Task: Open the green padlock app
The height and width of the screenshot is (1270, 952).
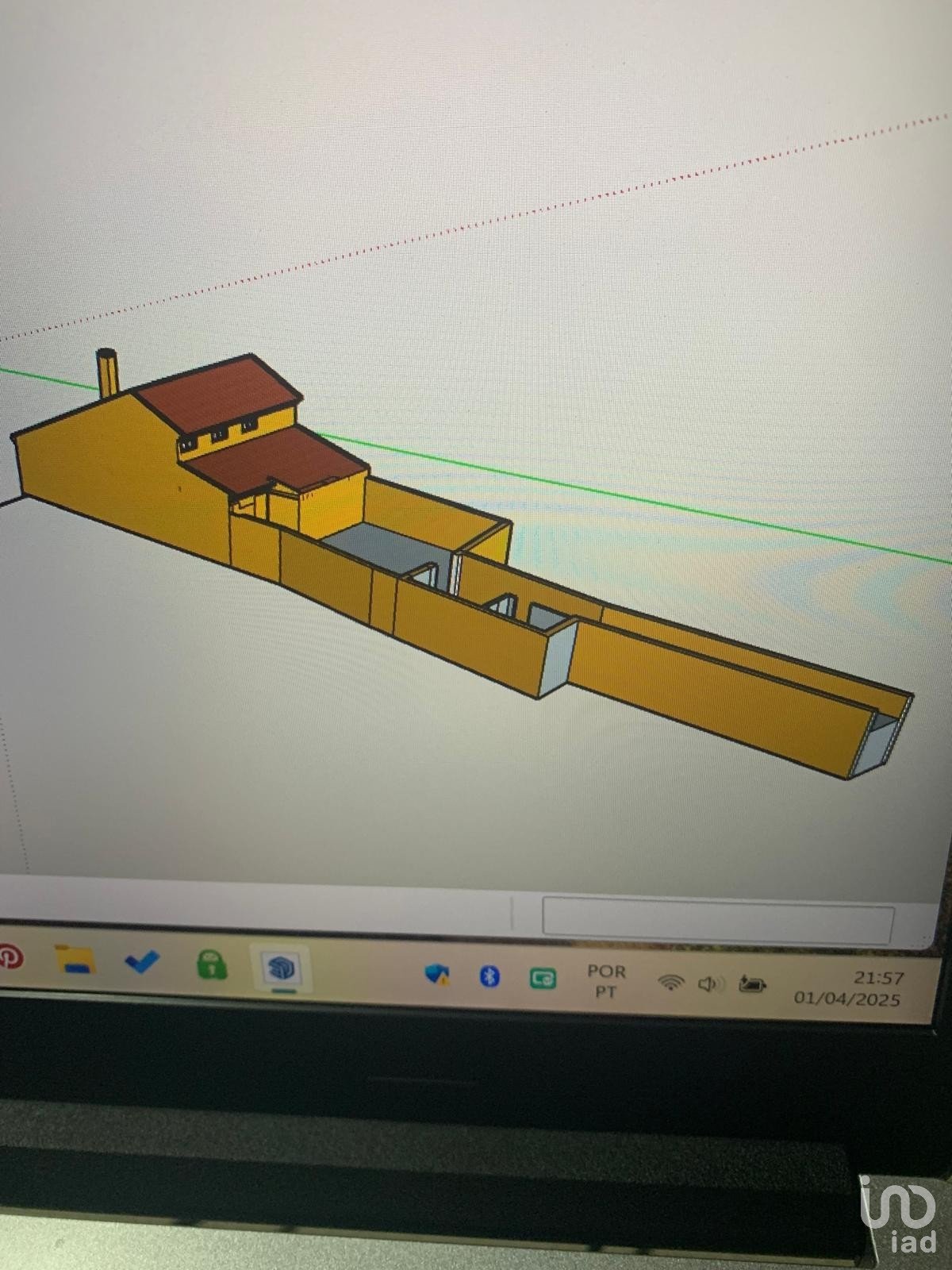Action: (212, 965)
